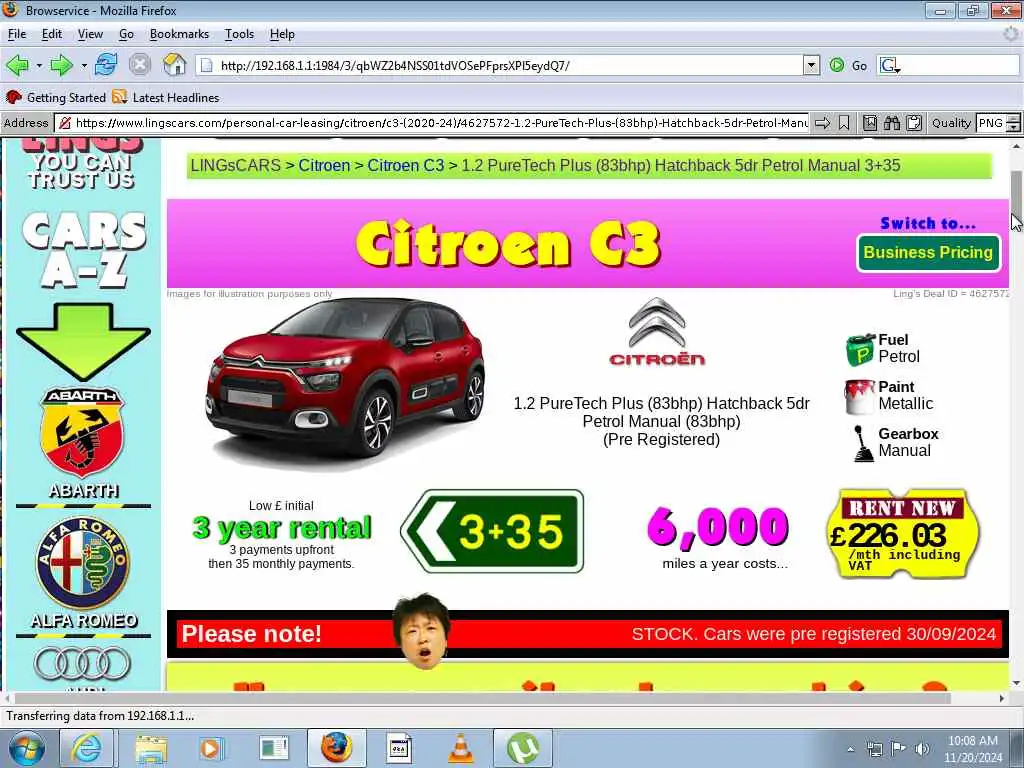The width and height of the screenshot is (1024, 768).
Task: Click the green down arrow in sidebar
Action: click(84, 341)
